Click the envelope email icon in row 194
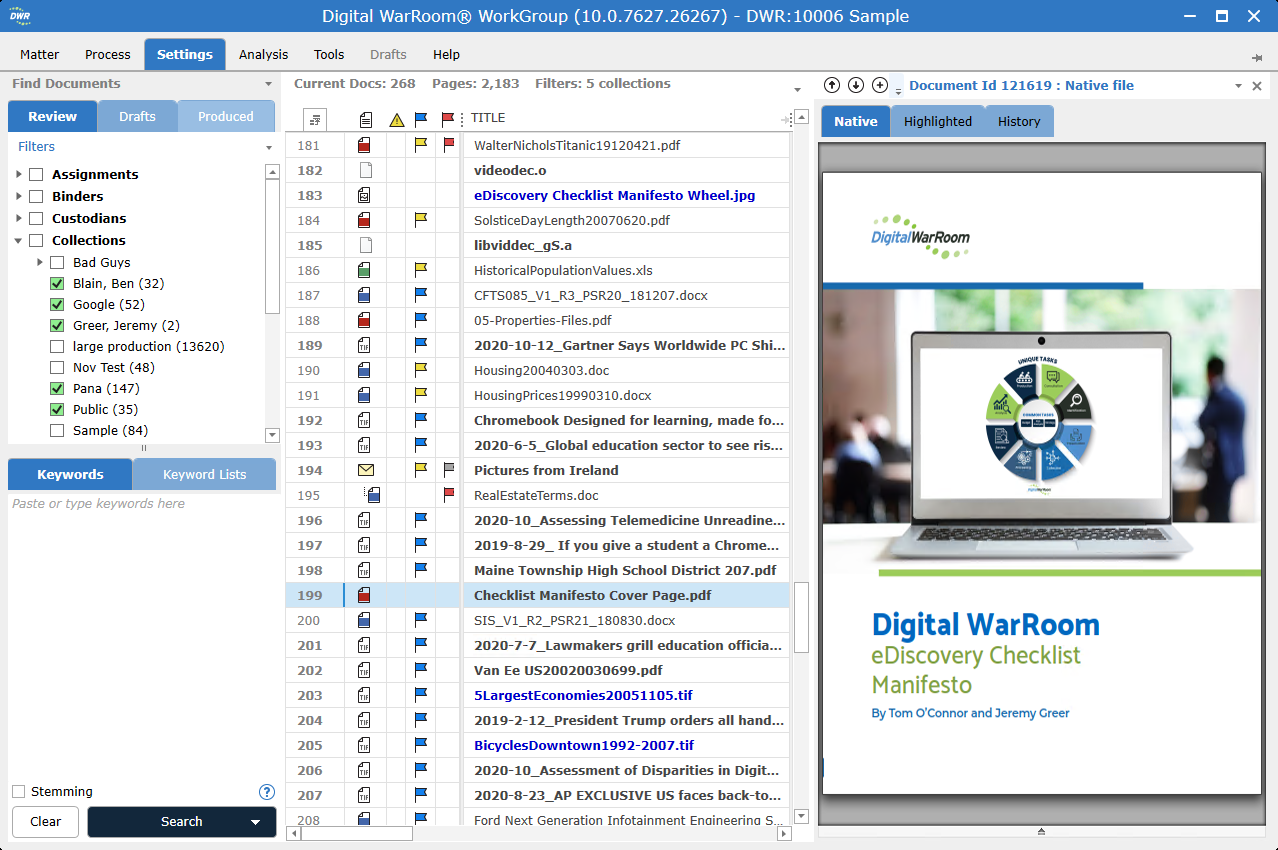Image resolution: width=1278 pixels, height=850 pixels. (365, 470)
